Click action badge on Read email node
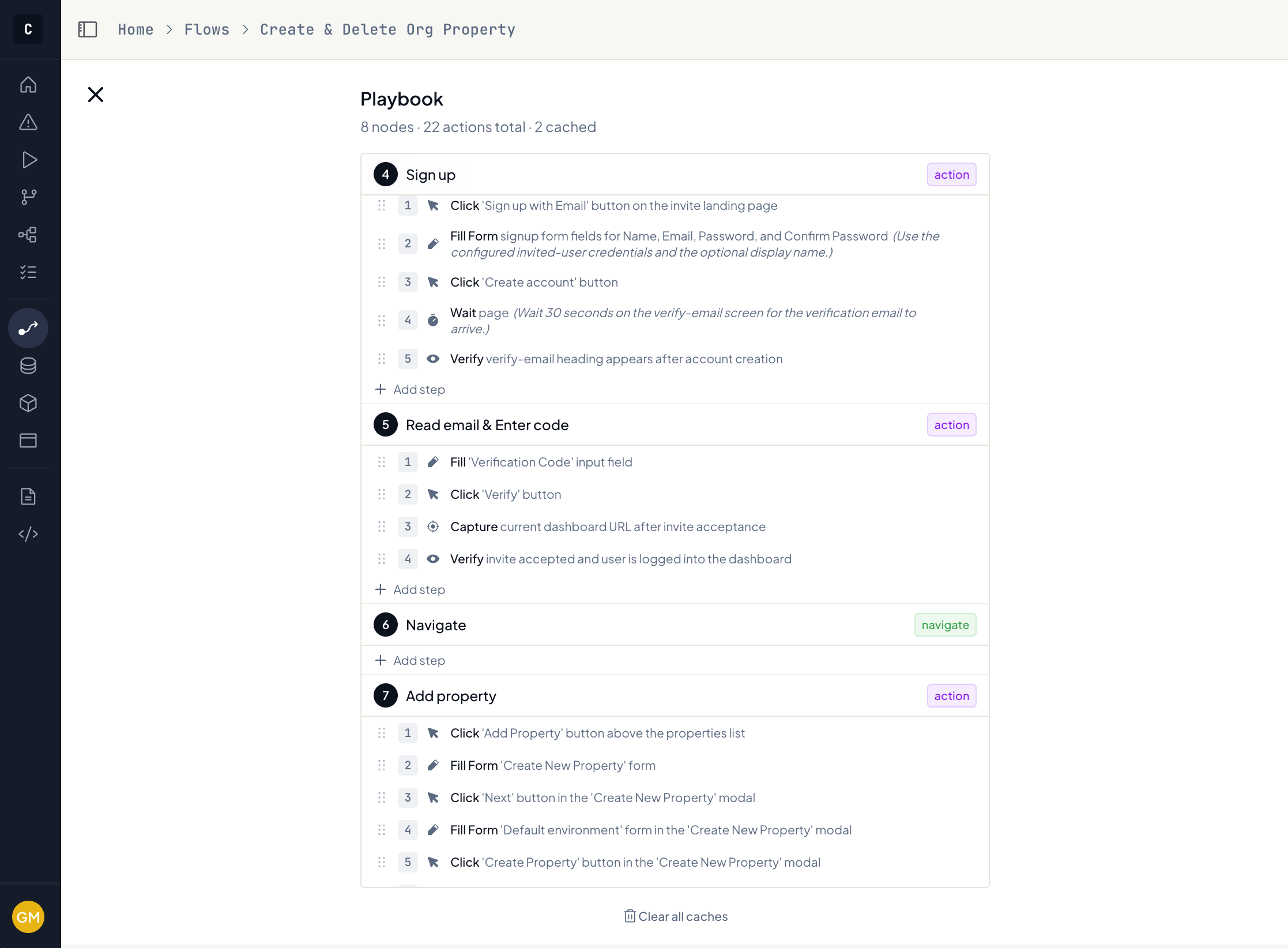This screenshot has height=948, width=1288. pyautogui.click(x=951, y=425)
